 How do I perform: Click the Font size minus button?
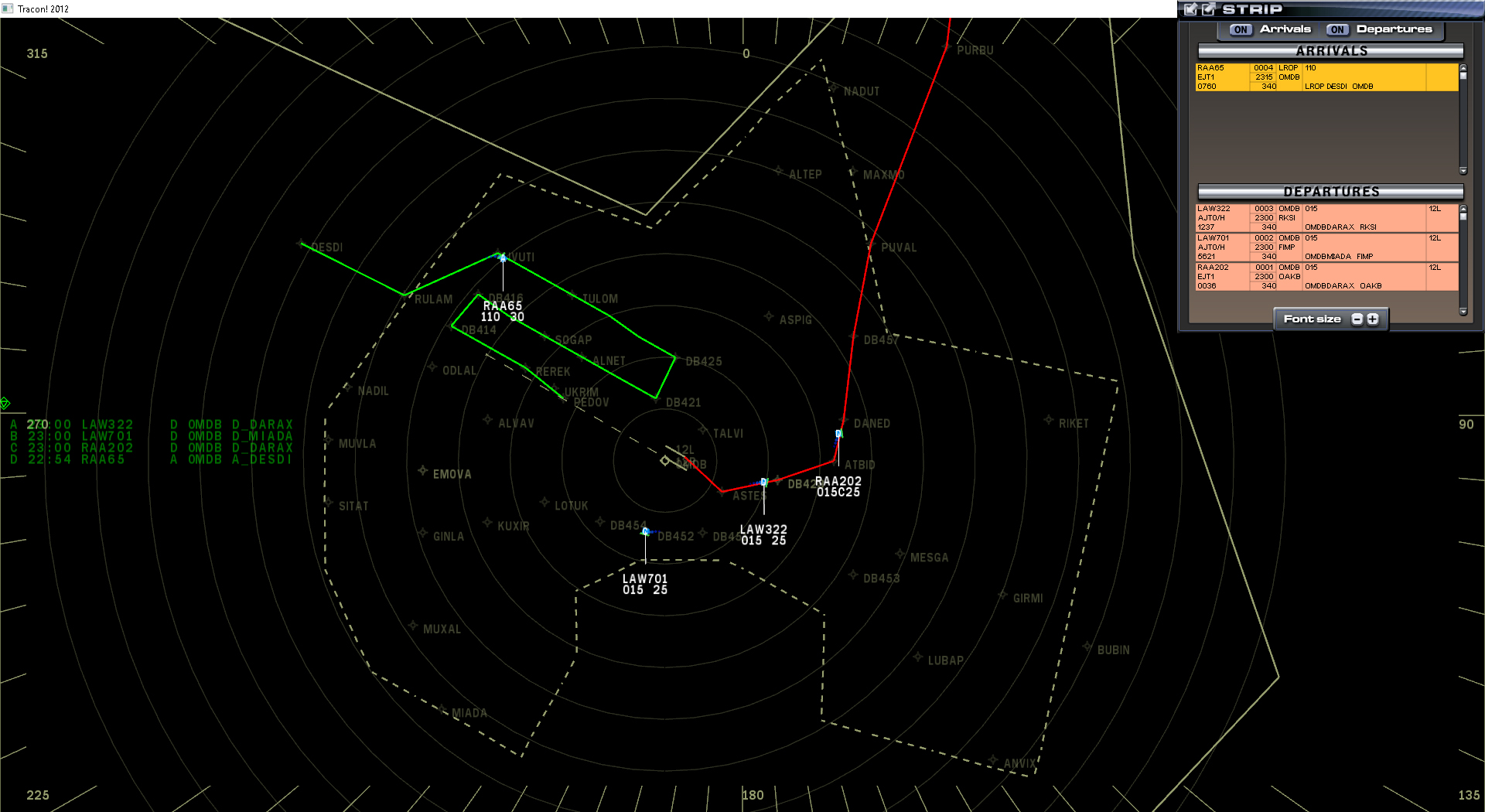click(x=1357, y=319)
